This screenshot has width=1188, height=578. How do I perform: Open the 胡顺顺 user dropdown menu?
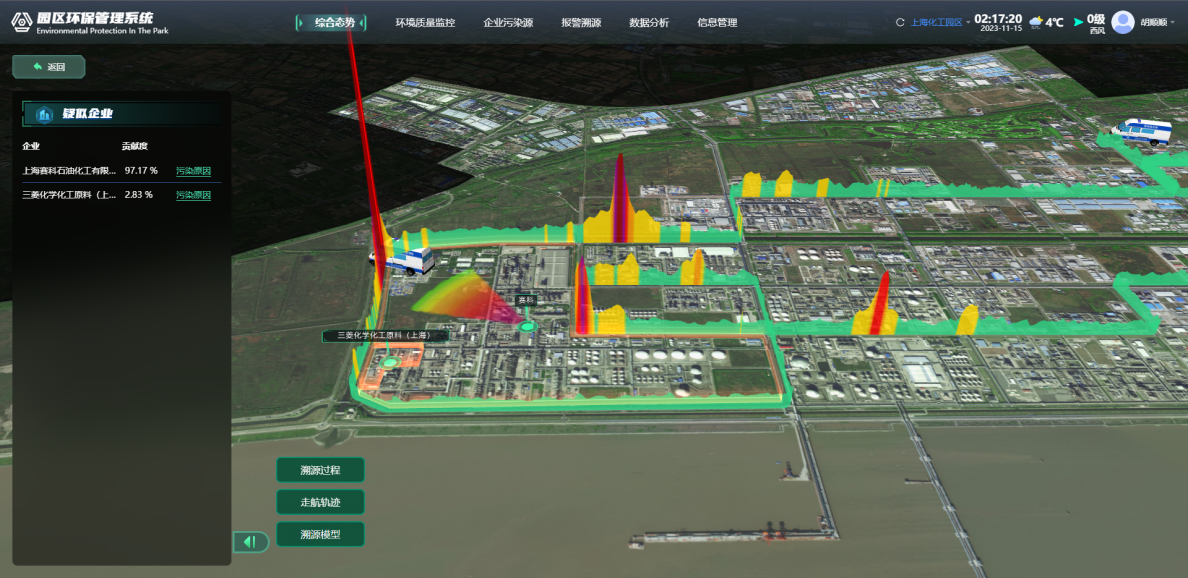pyautogui.click(x=1158, y=22)
